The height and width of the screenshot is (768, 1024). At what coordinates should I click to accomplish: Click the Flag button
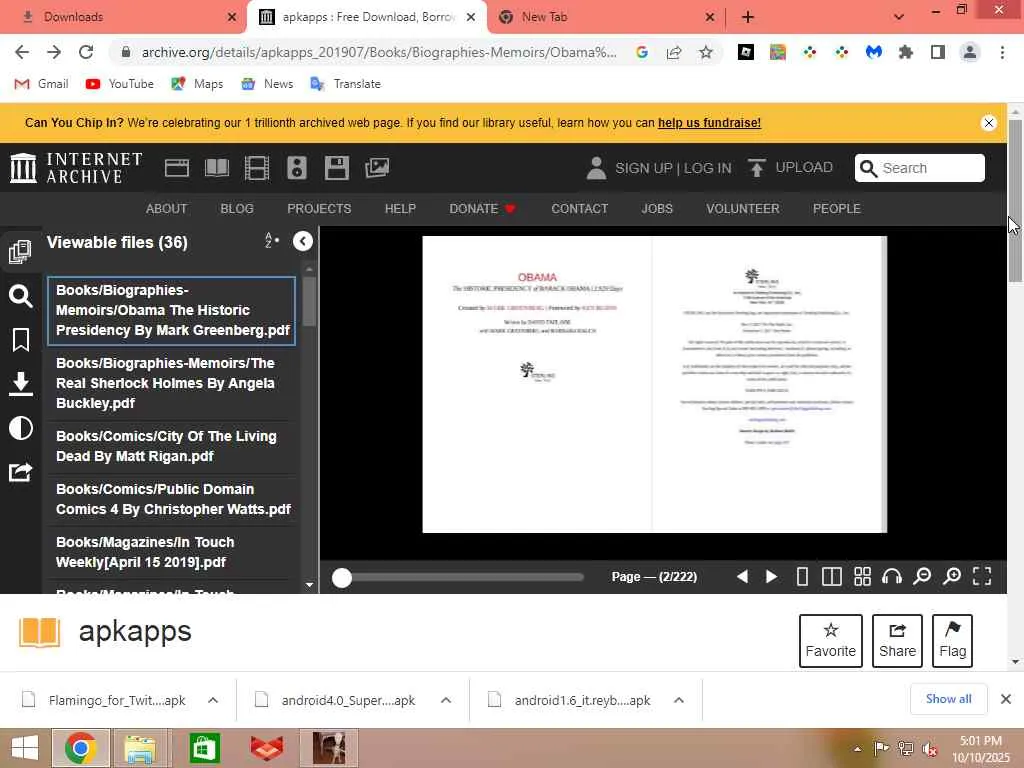click(952, 641)
